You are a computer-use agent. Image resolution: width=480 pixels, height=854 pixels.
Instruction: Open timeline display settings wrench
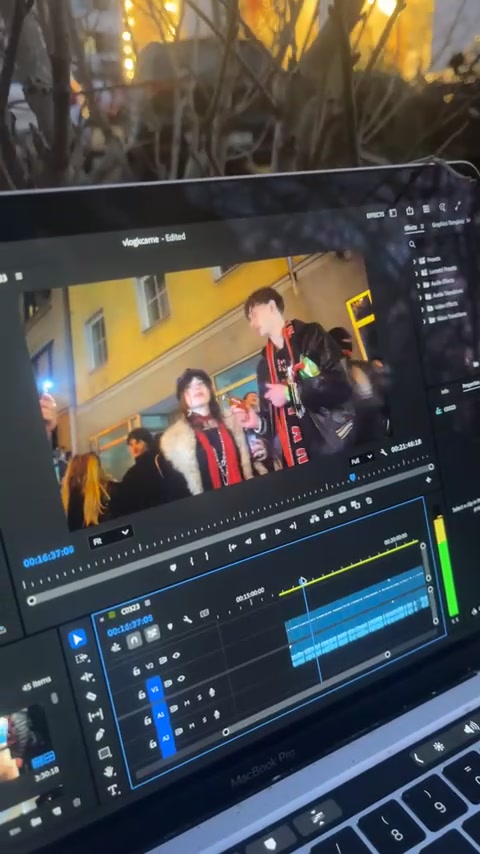(x=187, y=619)
